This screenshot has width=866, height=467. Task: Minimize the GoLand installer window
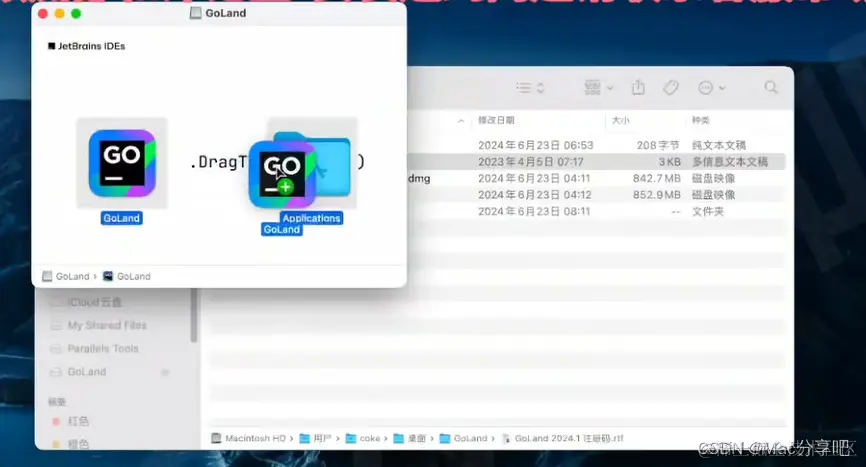60,13
